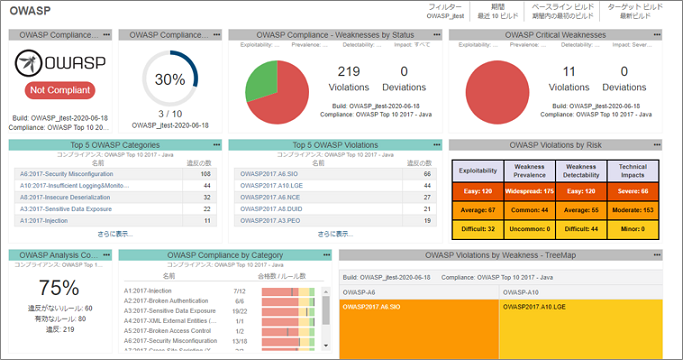The width and height of the screenshot is (683, 360).
Task: Click the Average: 67 Exploitability cell
Action: point(478,210)
